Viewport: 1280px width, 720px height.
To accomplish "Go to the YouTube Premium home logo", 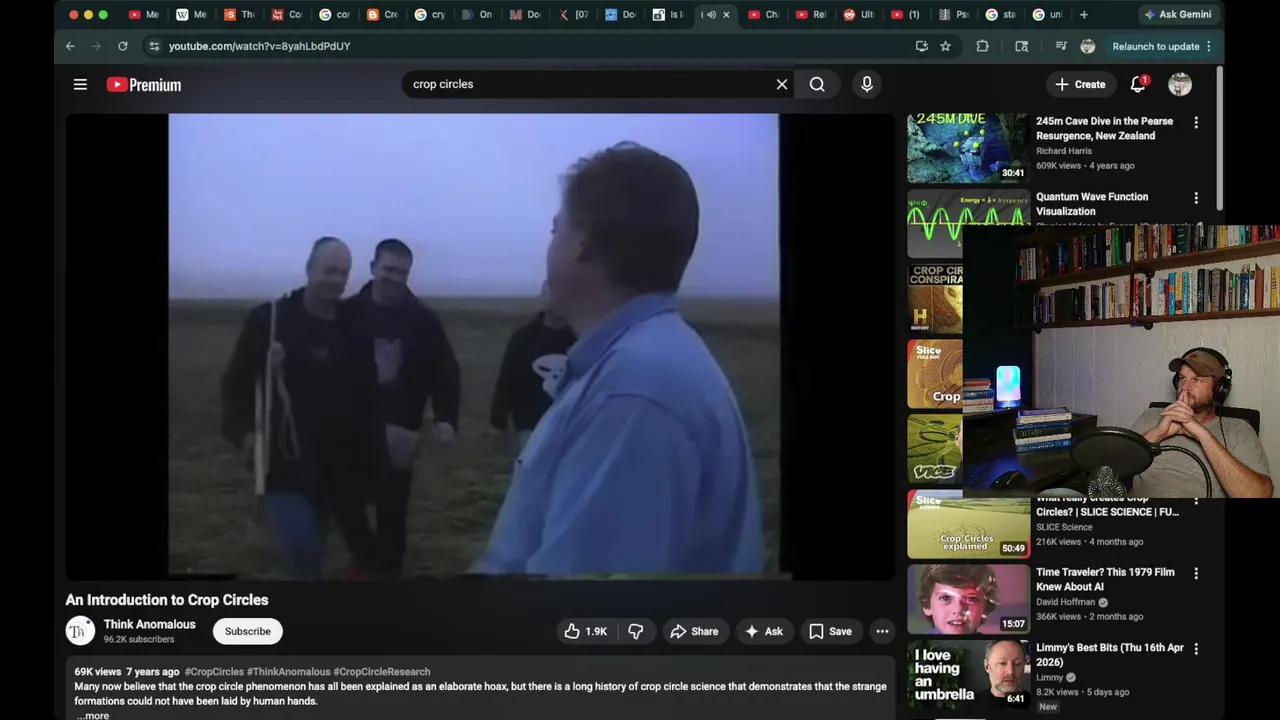I will pyautogui.click(x=144, y=85).
